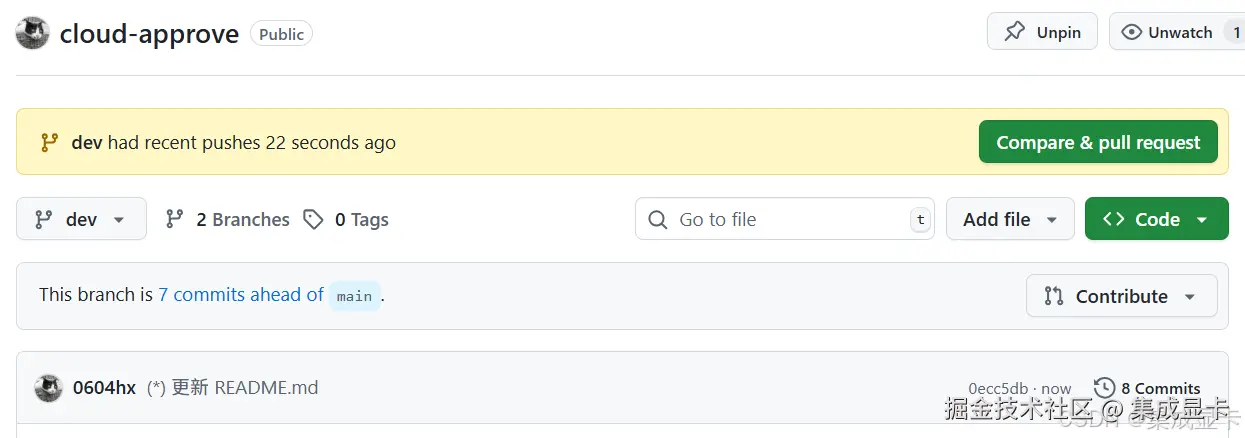The width and height of the screenshot is (1245, 438).
Task: Click the branch icon in the yellow push banner
Action: (49, 142)
